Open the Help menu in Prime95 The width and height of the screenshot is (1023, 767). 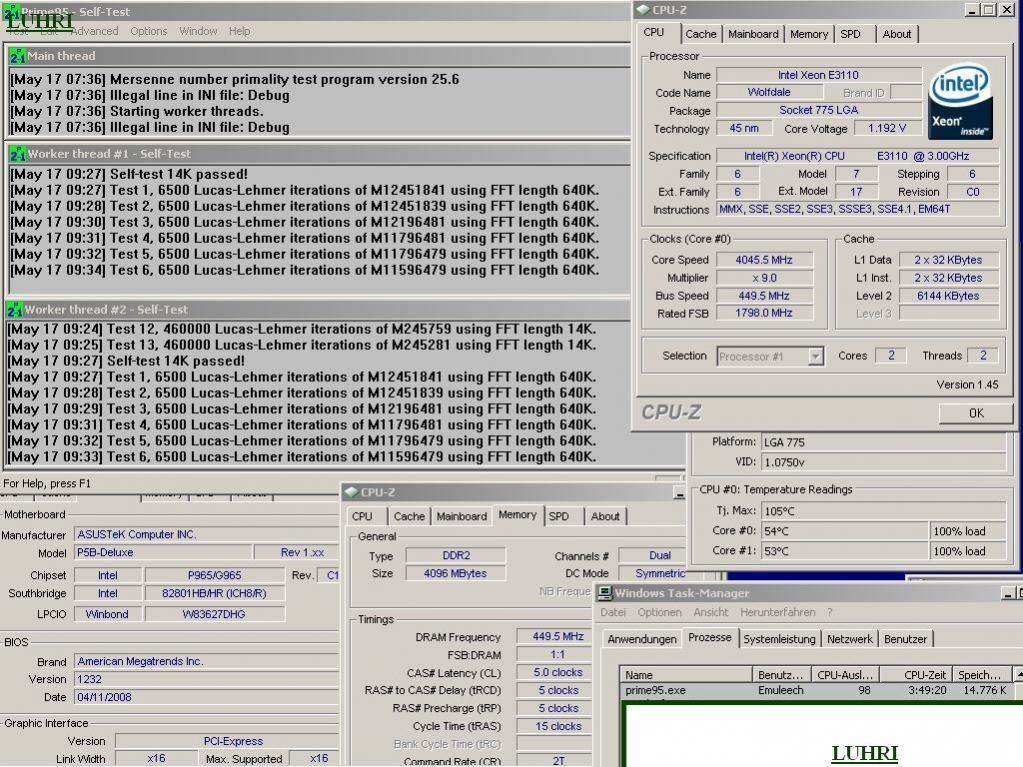[x=239, y=31]
